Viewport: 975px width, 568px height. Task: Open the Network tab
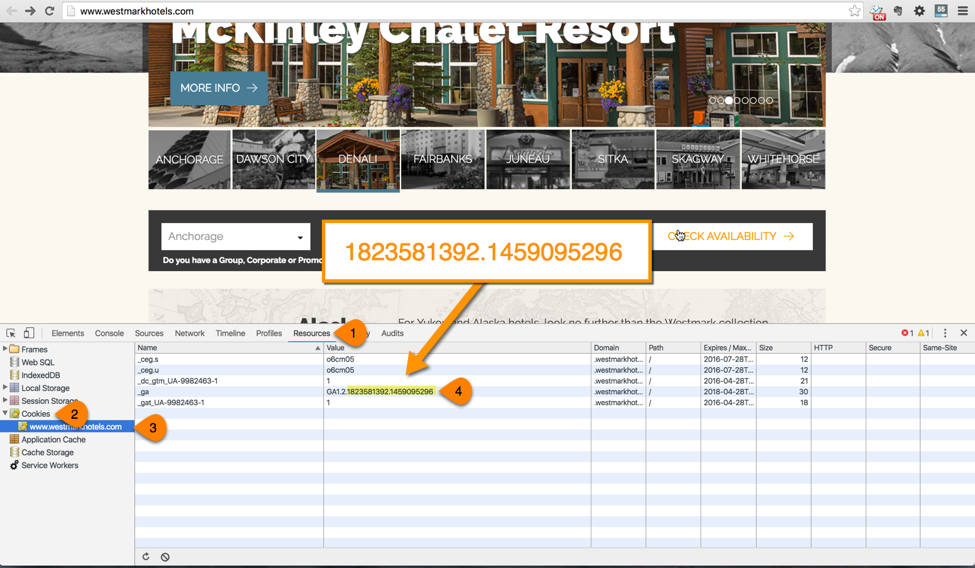pyautogui.click(x=190, y=333)
